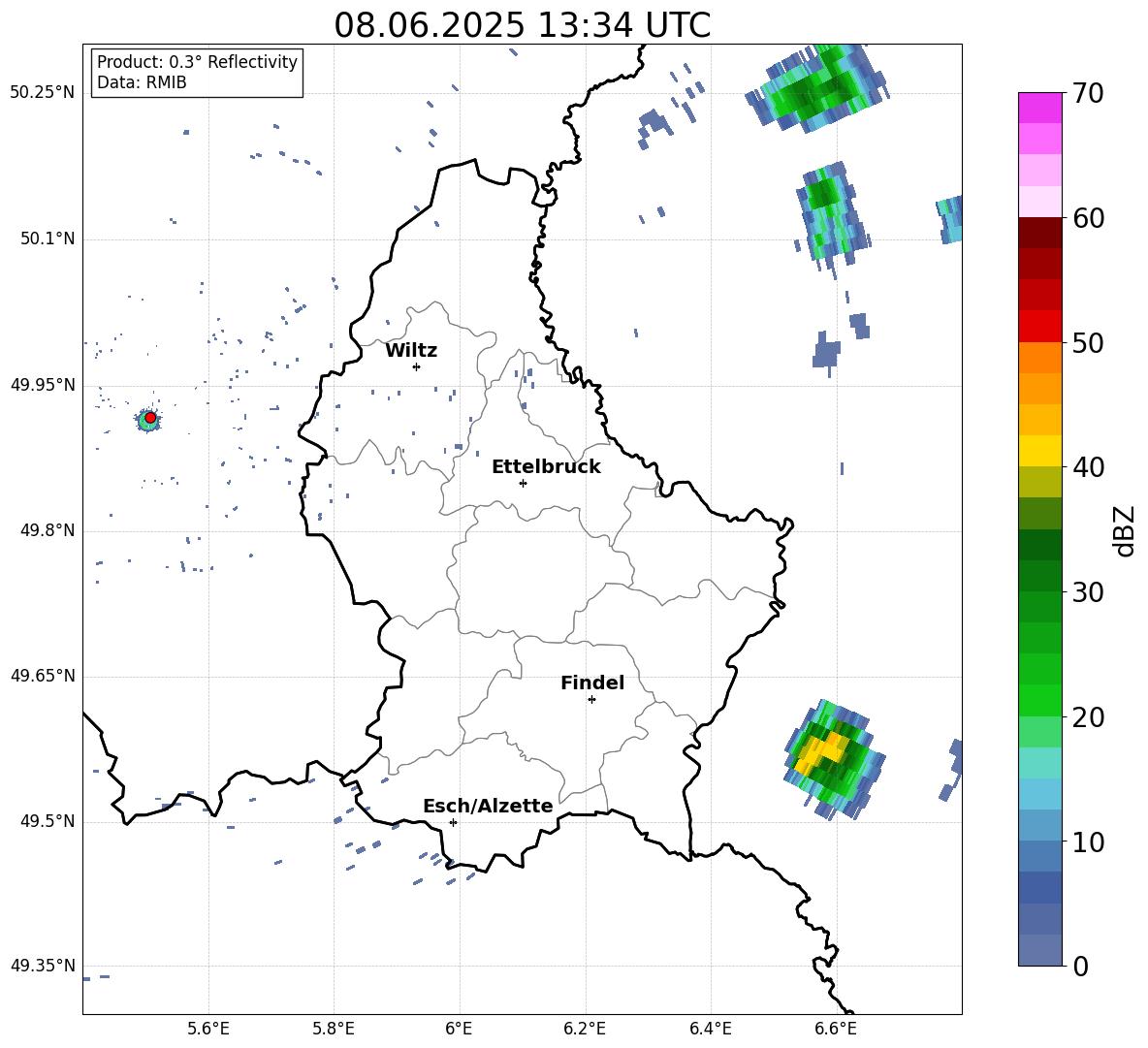Click the dBZ colorbar label
Image resolution: width=1148 pixels, height=1048 pixels.
[1123, 530]
